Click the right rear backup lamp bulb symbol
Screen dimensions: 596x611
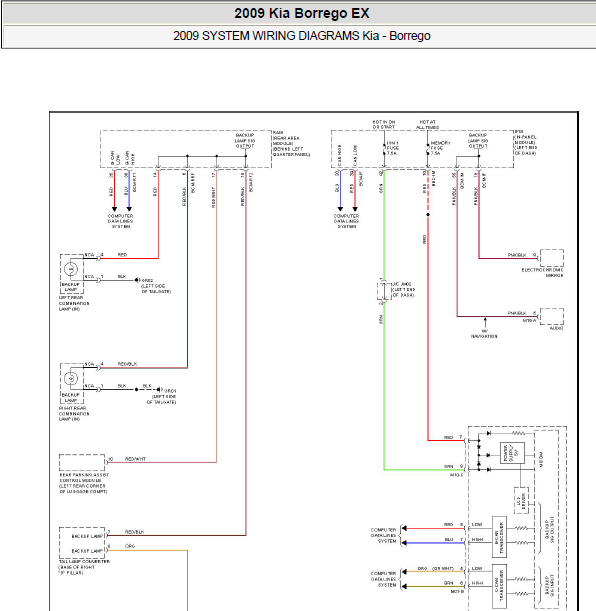(x=71, y=378)
